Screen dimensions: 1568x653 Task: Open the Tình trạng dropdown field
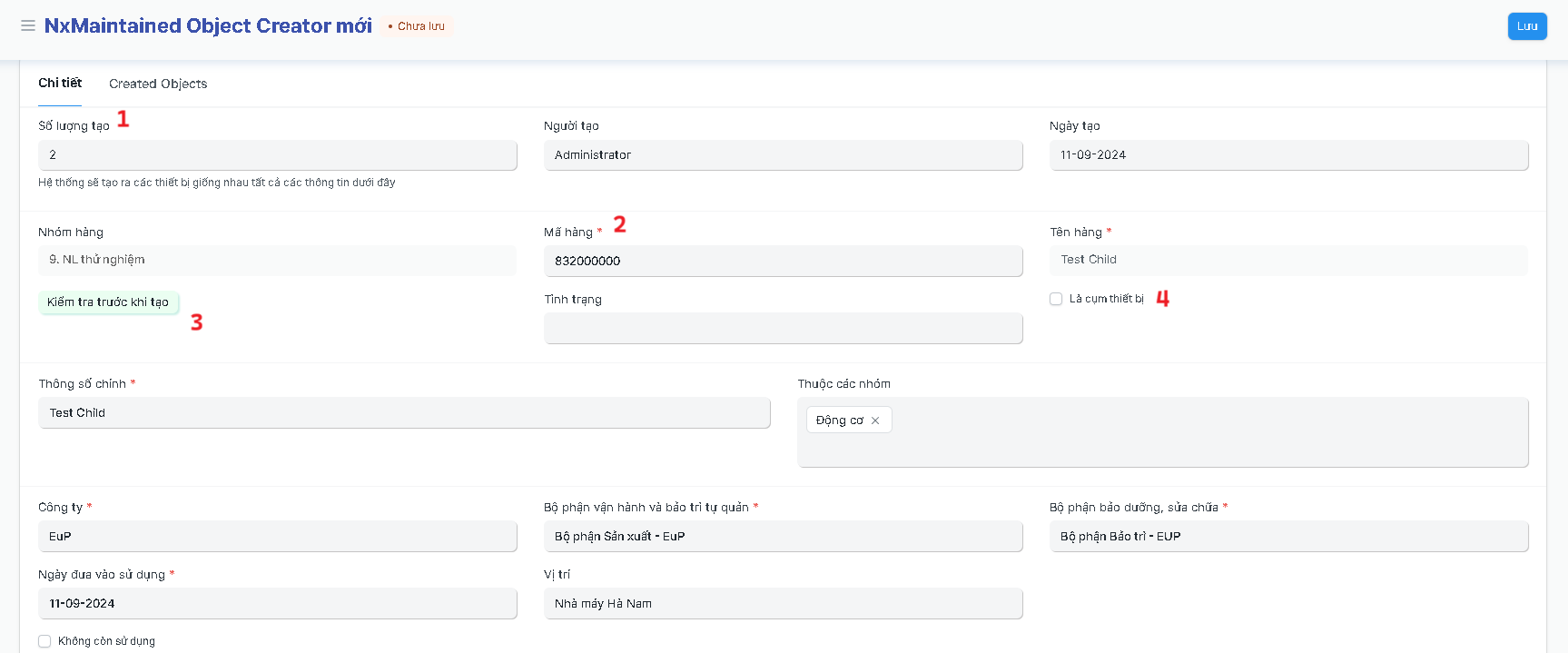[x=783, y=328]
